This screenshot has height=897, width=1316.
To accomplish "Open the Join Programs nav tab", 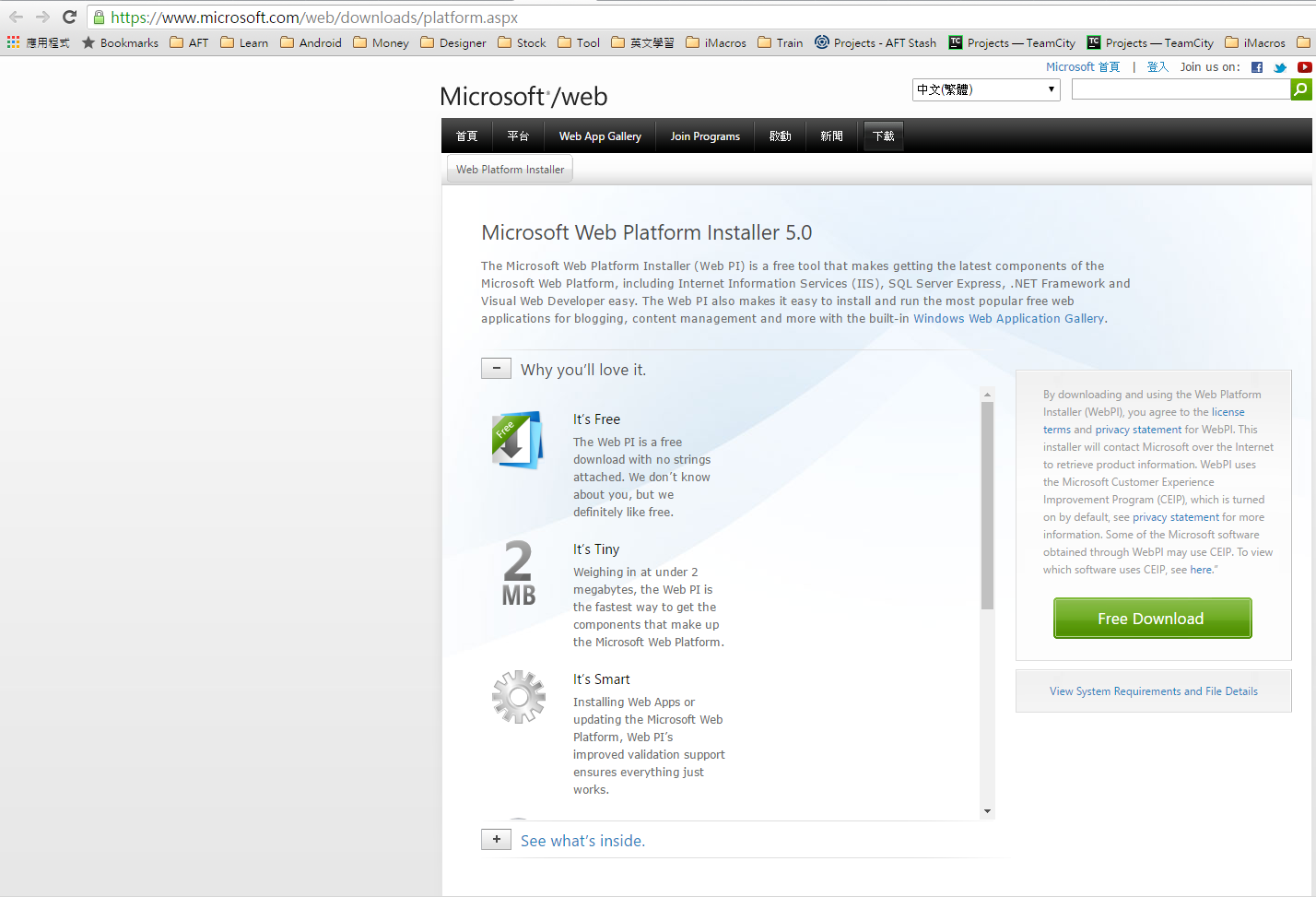I will 705,136.
